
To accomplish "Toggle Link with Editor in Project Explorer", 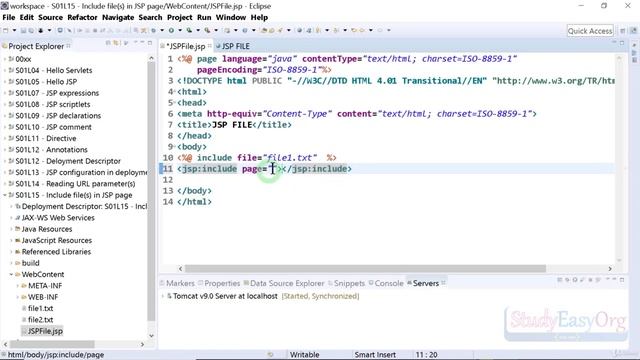I will tap(116, 42).
